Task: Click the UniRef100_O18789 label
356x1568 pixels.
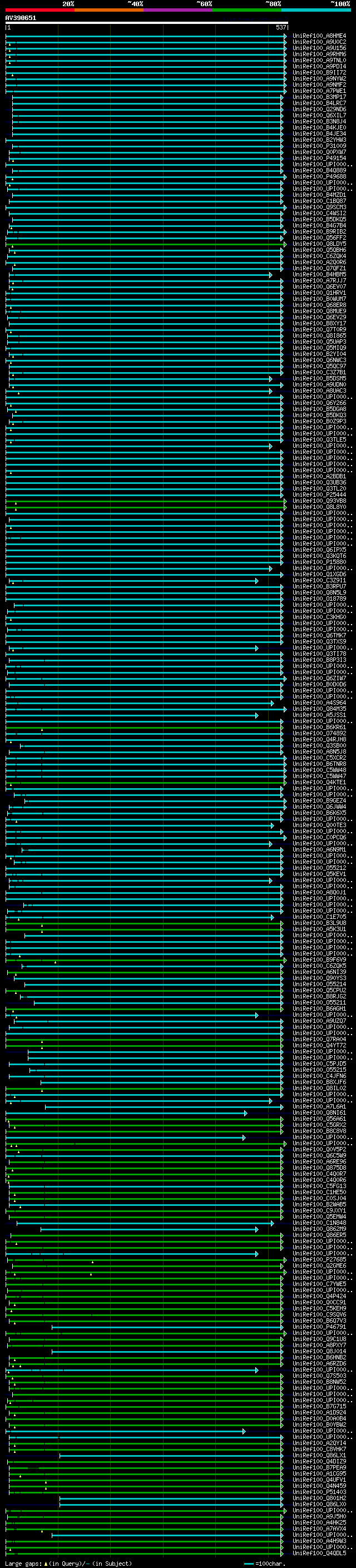Action: tap(319, 599)
